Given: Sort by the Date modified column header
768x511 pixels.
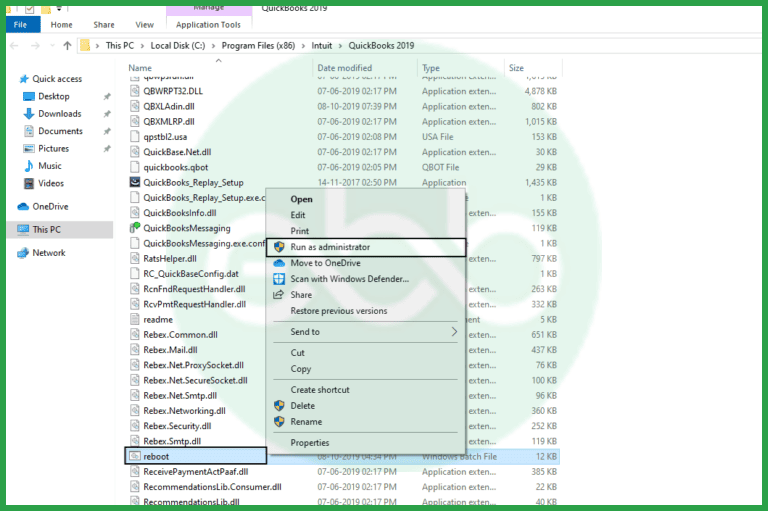Looking at the screenshot, I should coord(344,68).
